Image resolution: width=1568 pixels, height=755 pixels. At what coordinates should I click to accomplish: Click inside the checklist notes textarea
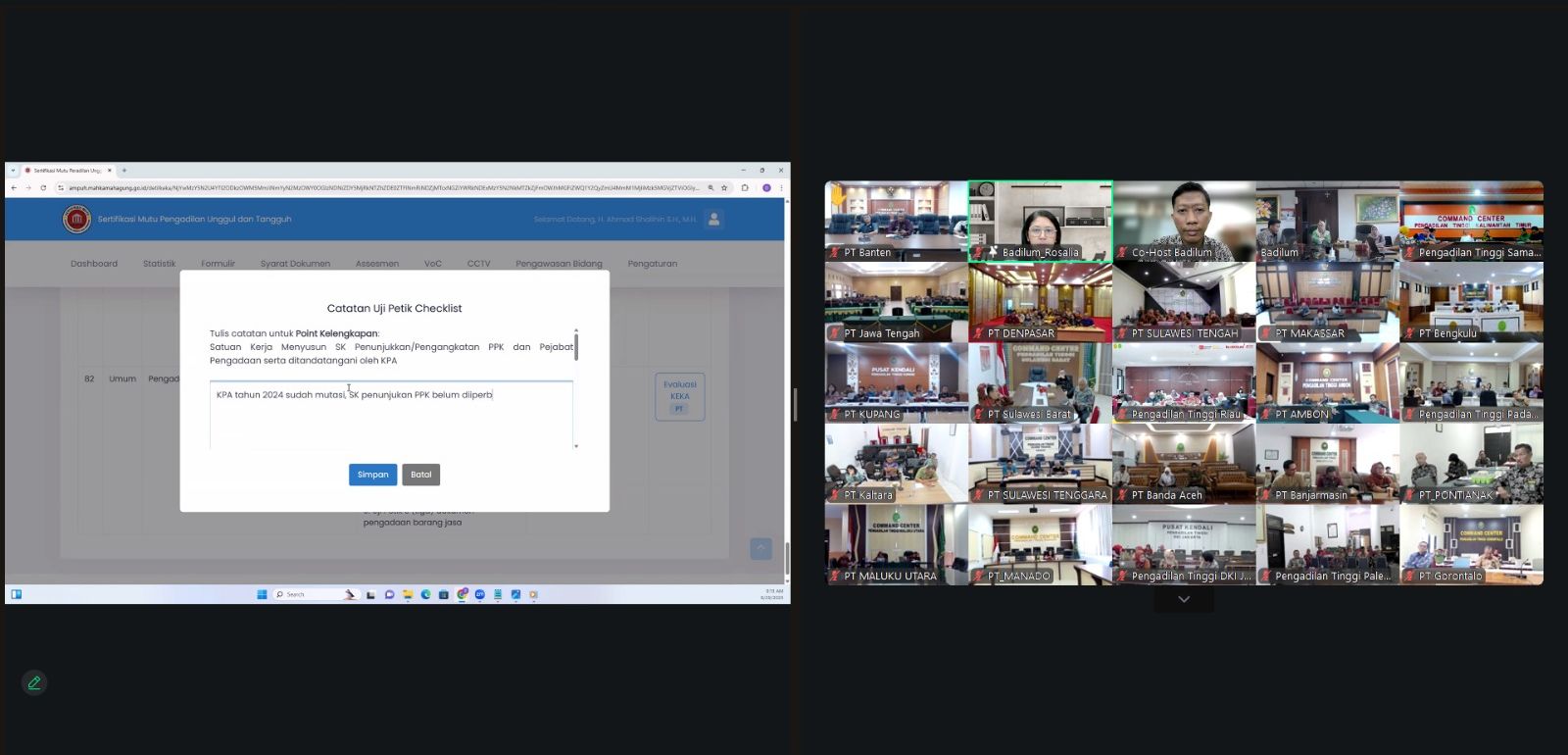click(391, 415)
